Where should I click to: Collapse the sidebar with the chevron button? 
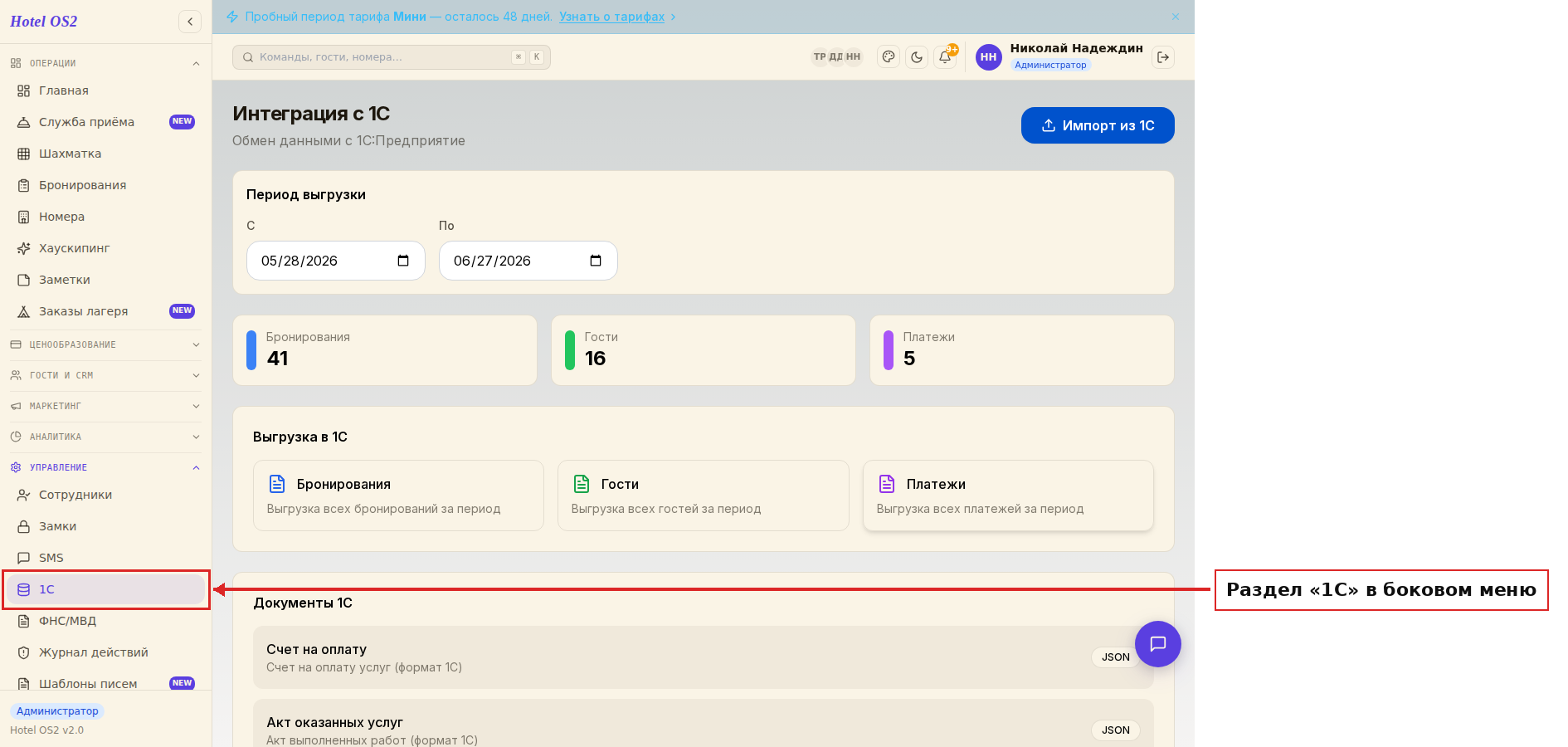(x=190, y=22)
